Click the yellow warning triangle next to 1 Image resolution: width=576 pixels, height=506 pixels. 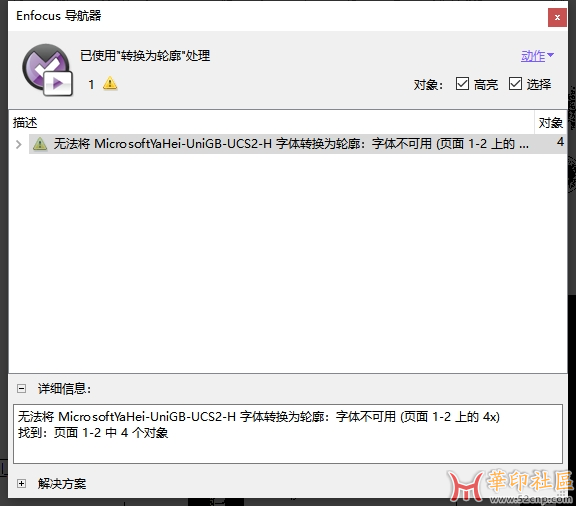coord(110,83)
